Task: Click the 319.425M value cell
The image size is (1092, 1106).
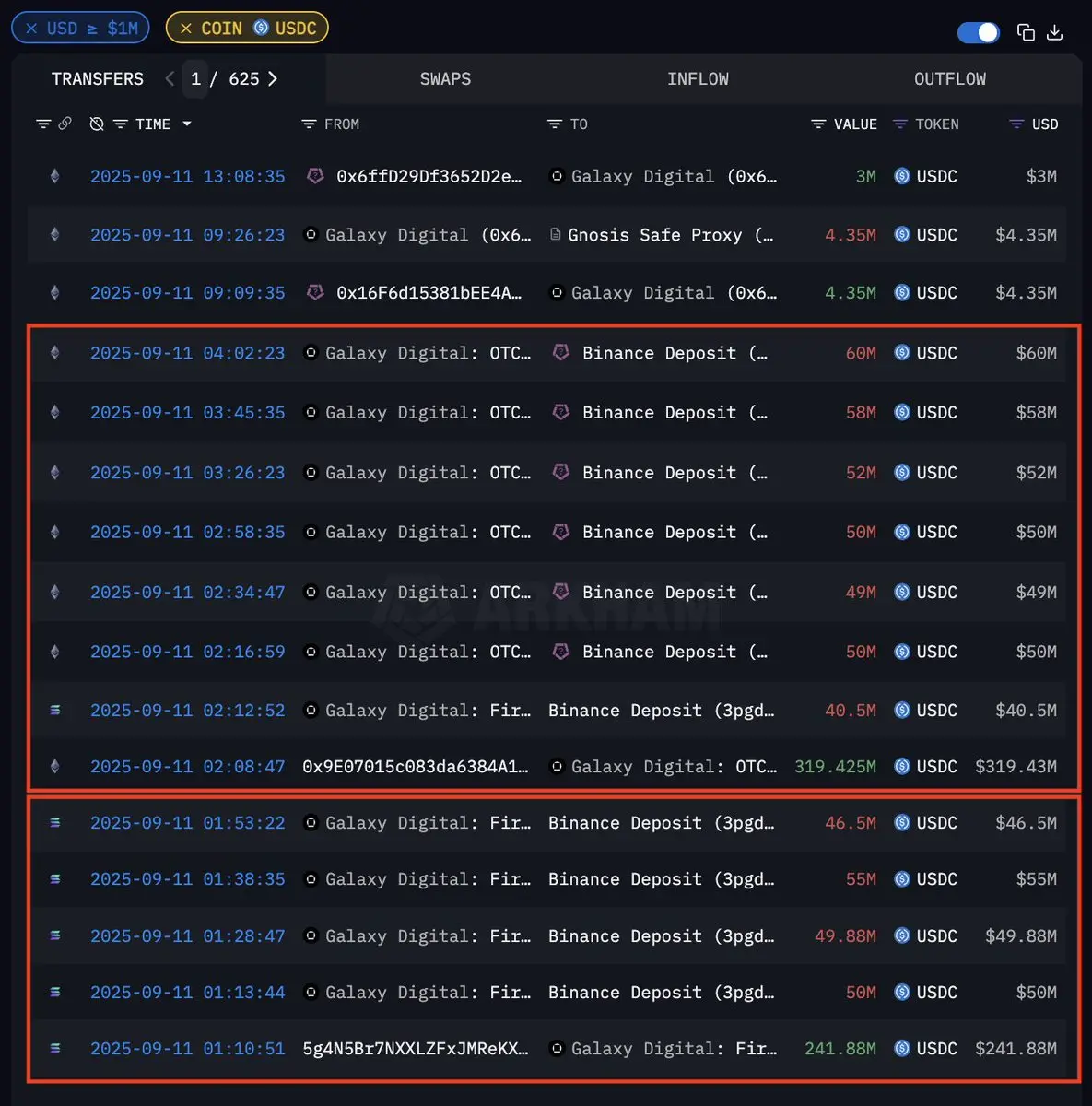Action: point(835,766)
